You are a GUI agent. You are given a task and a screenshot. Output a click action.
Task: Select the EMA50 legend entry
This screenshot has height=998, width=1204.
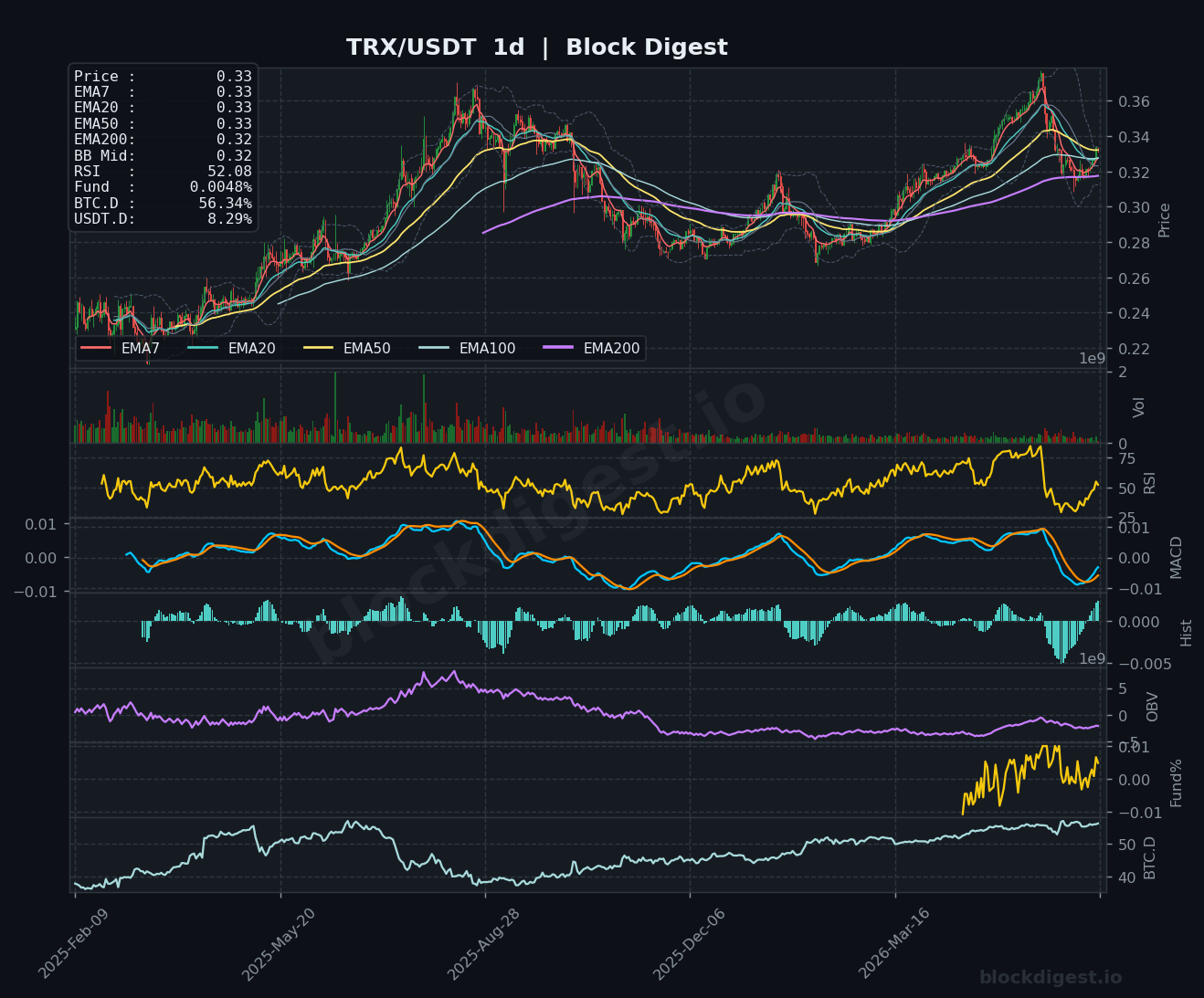click(346, 348)
